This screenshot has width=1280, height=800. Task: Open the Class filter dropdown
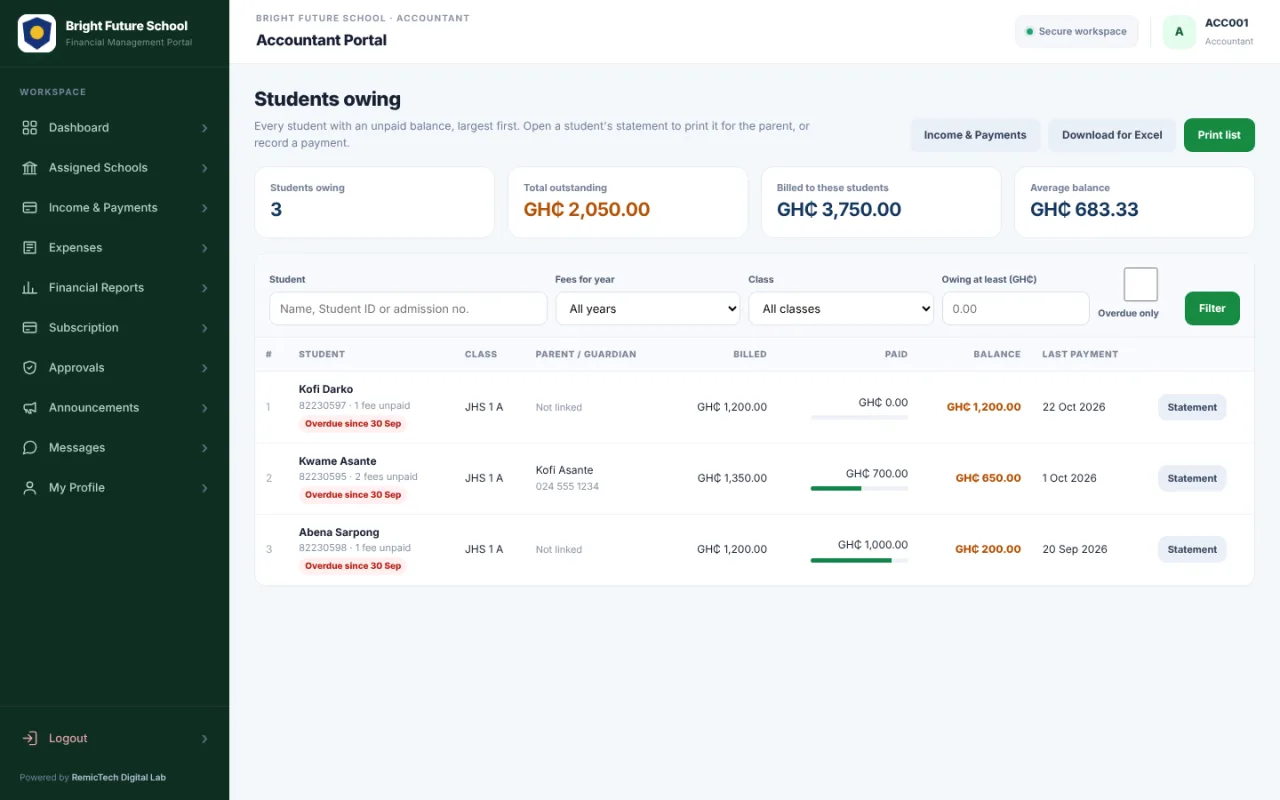pyautogui.click(x=841, y=309)
